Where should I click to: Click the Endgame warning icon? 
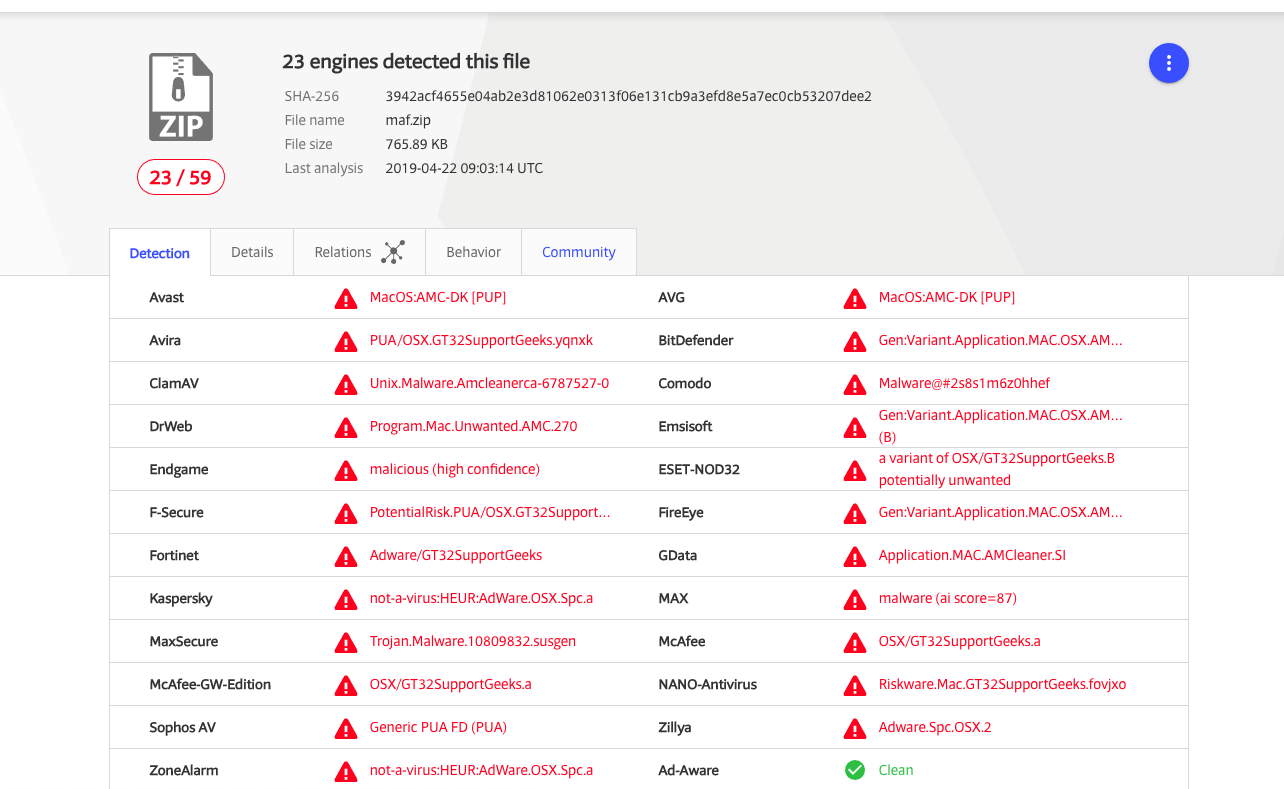346,470
